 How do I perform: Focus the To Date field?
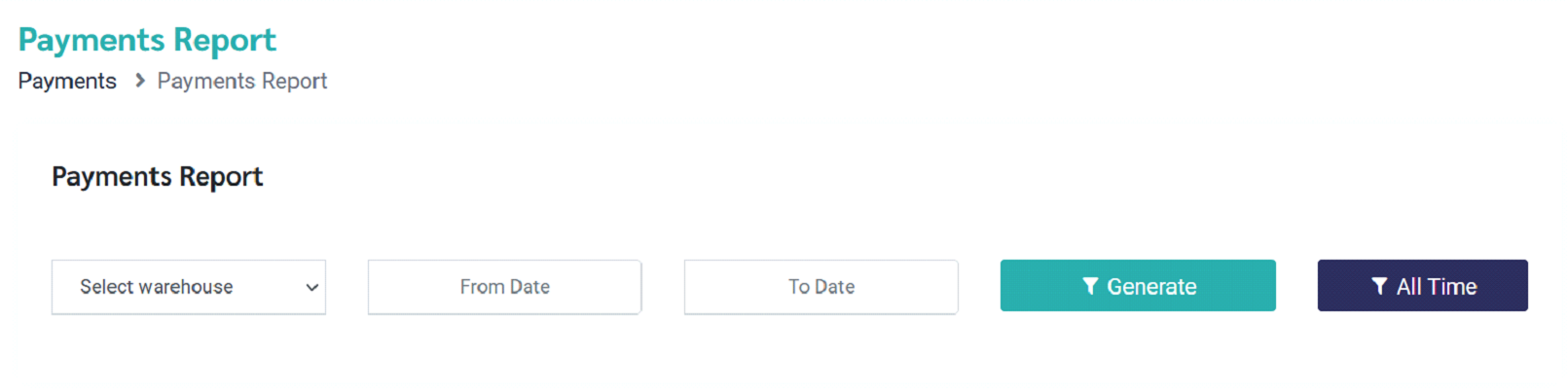pos(820,287)
